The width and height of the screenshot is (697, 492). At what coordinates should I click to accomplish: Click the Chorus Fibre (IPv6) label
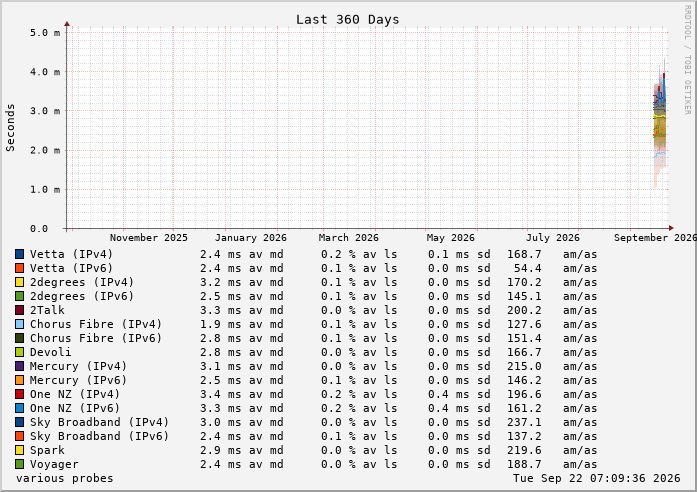(96, 338)
